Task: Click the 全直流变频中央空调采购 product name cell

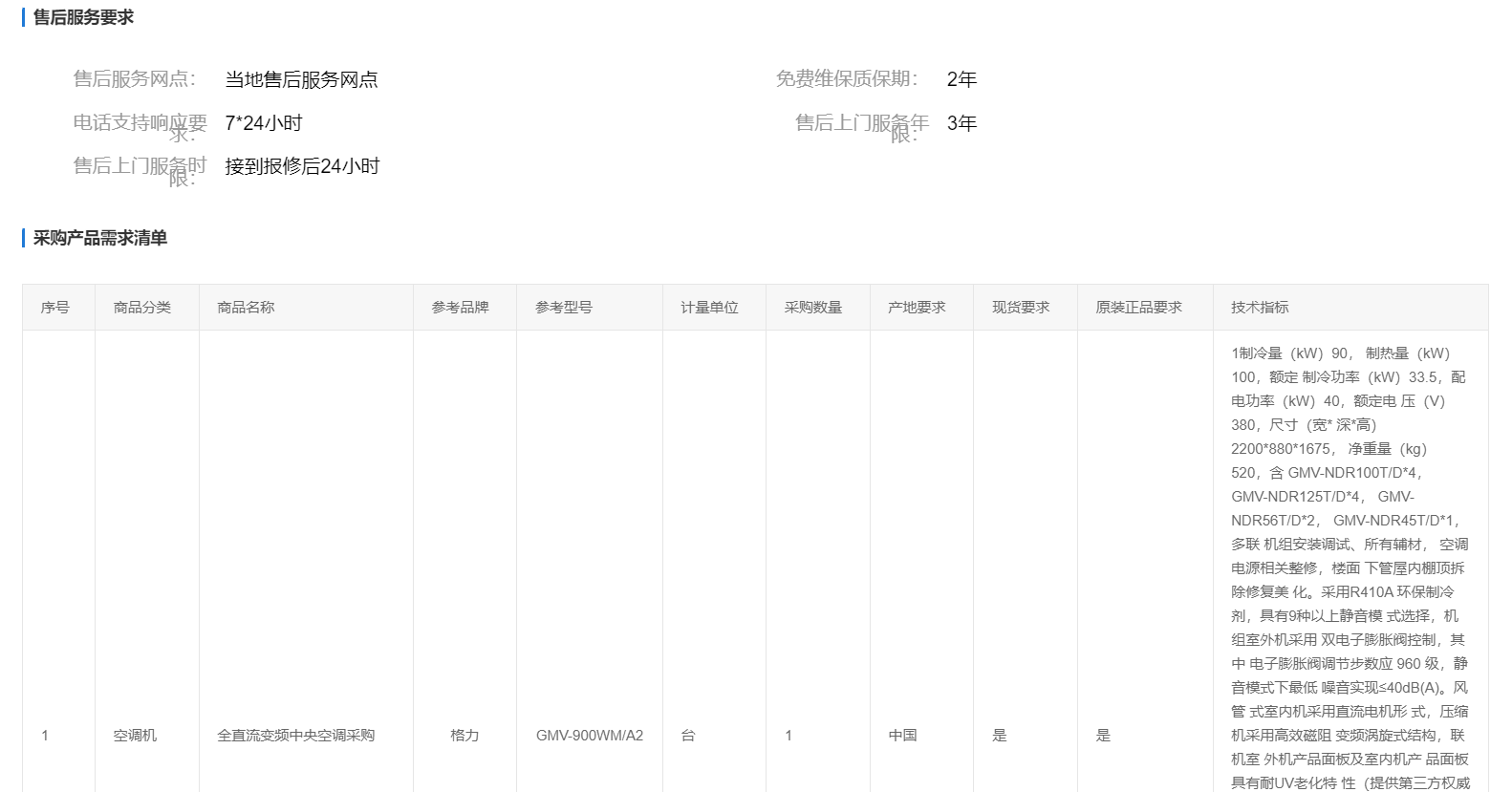Action: pos(295,736)
